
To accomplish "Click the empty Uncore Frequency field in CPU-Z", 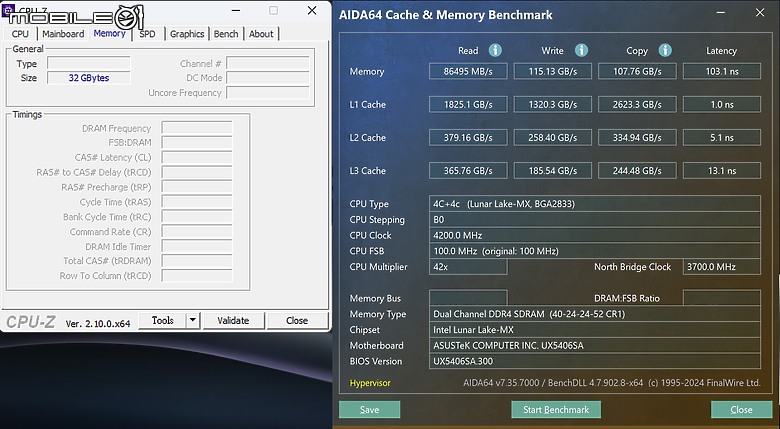I will tap(268, 93).
